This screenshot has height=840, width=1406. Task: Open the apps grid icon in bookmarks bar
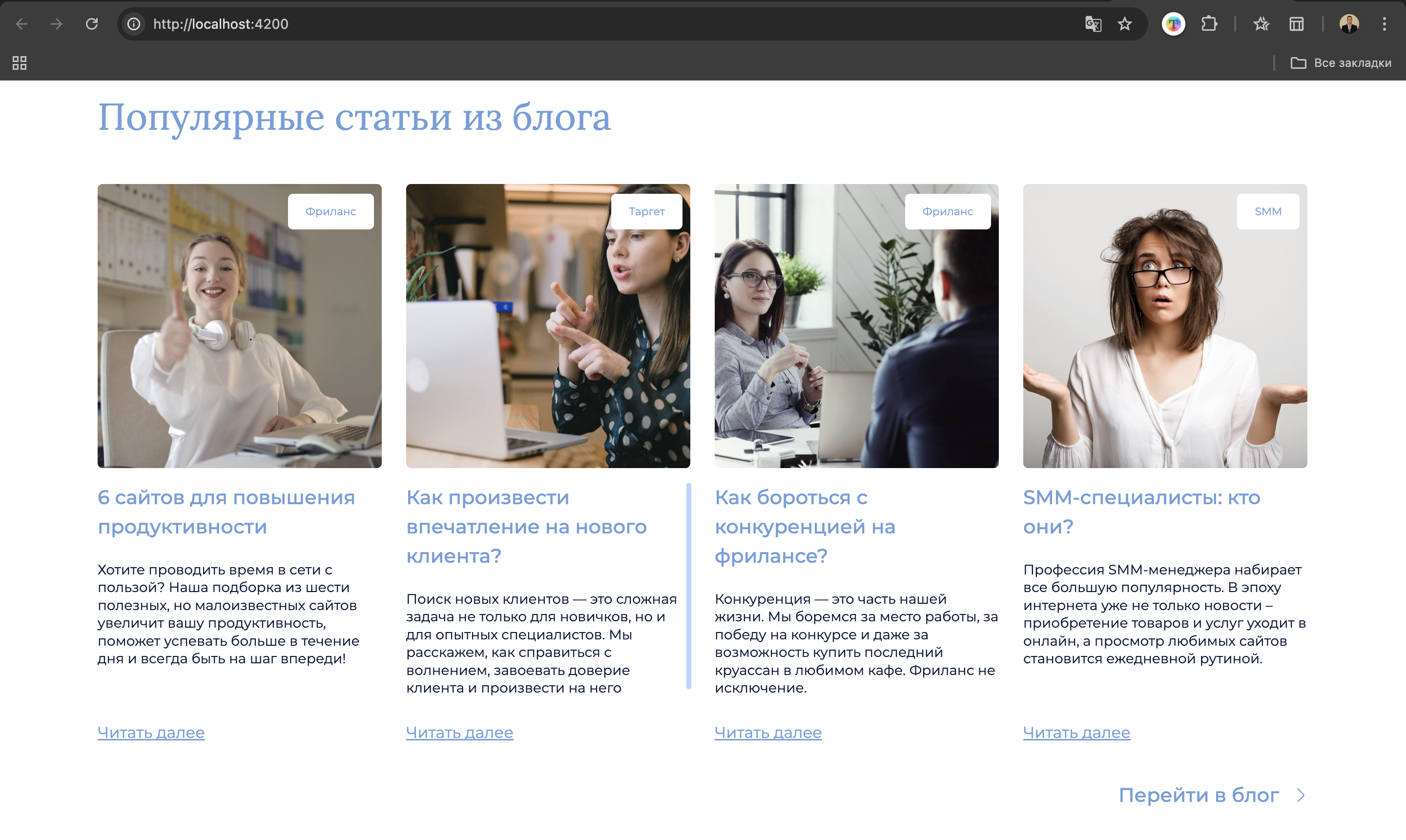pyautogui.click(x=20, y=63)
